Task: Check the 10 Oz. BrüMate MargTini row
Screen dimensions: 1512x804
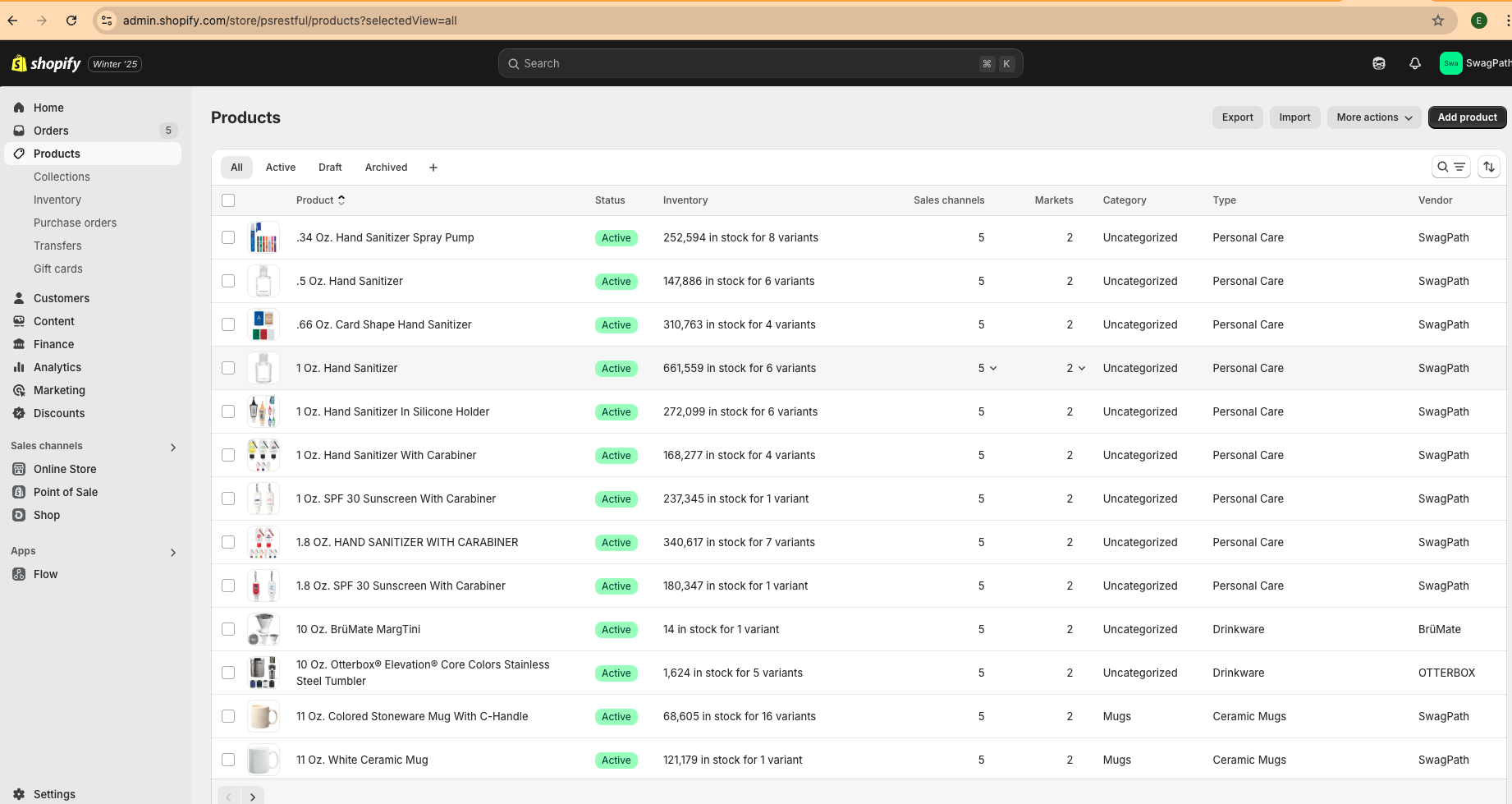Action: click(228, 629)
